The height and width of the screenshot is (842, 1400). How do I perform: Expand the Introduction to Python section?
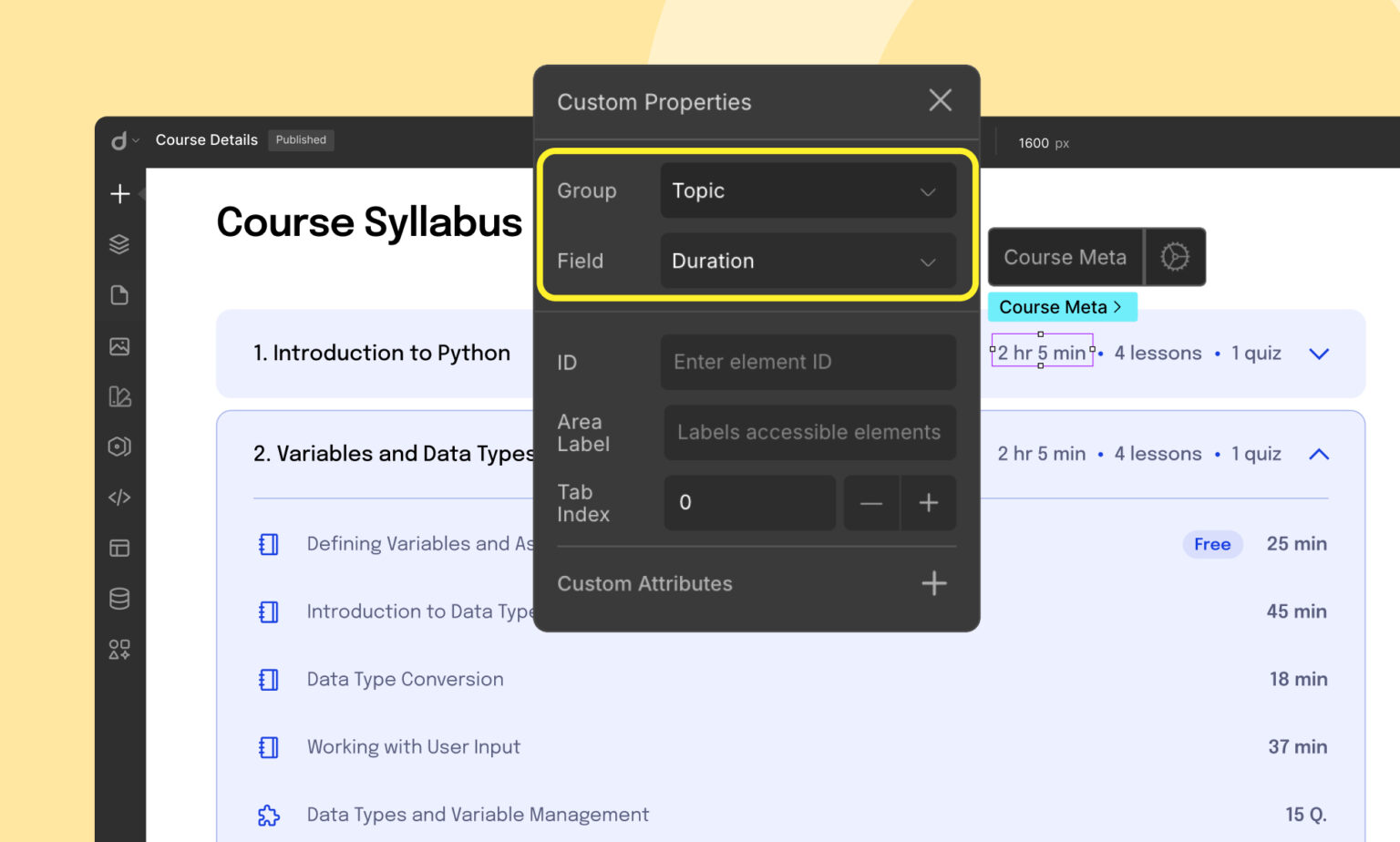pyautogui.click(x=1319, y=354)
